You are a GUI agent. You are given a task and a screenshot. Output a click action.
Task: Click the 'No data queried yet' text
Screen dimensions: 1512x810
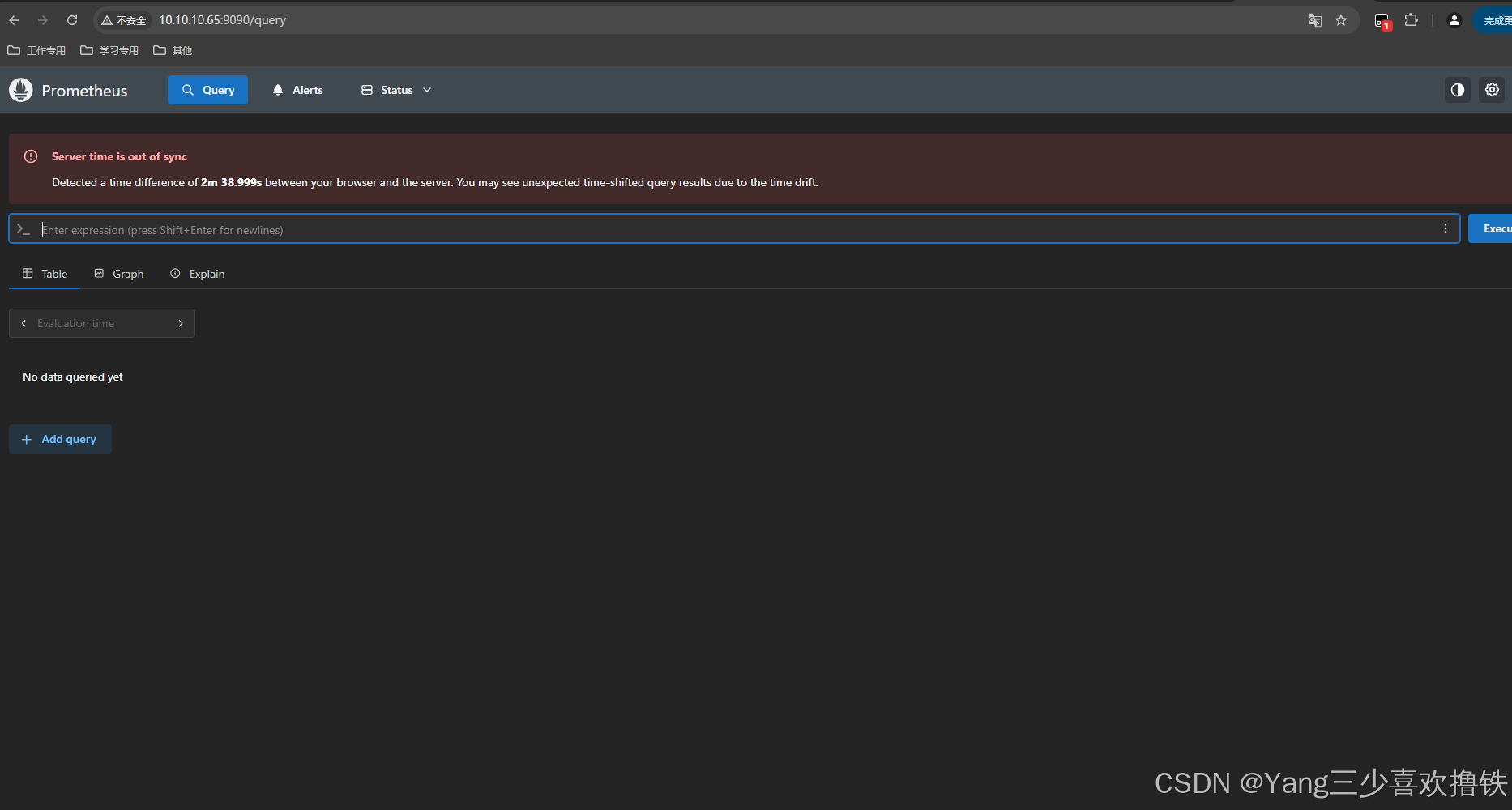(x=73, y=377)
